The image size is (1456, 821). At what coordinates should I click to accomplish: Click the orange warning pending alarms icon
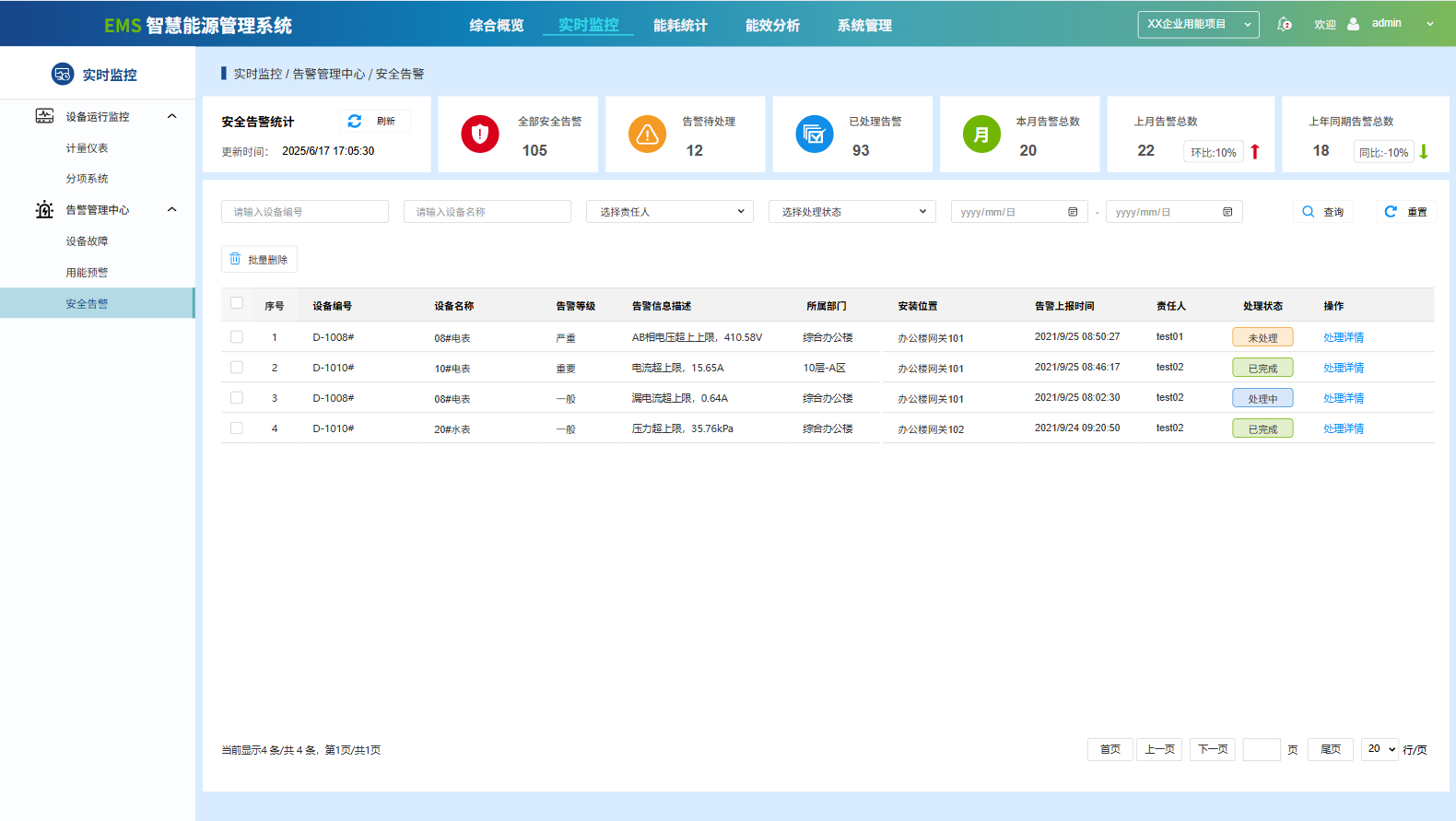pos(647,135)
